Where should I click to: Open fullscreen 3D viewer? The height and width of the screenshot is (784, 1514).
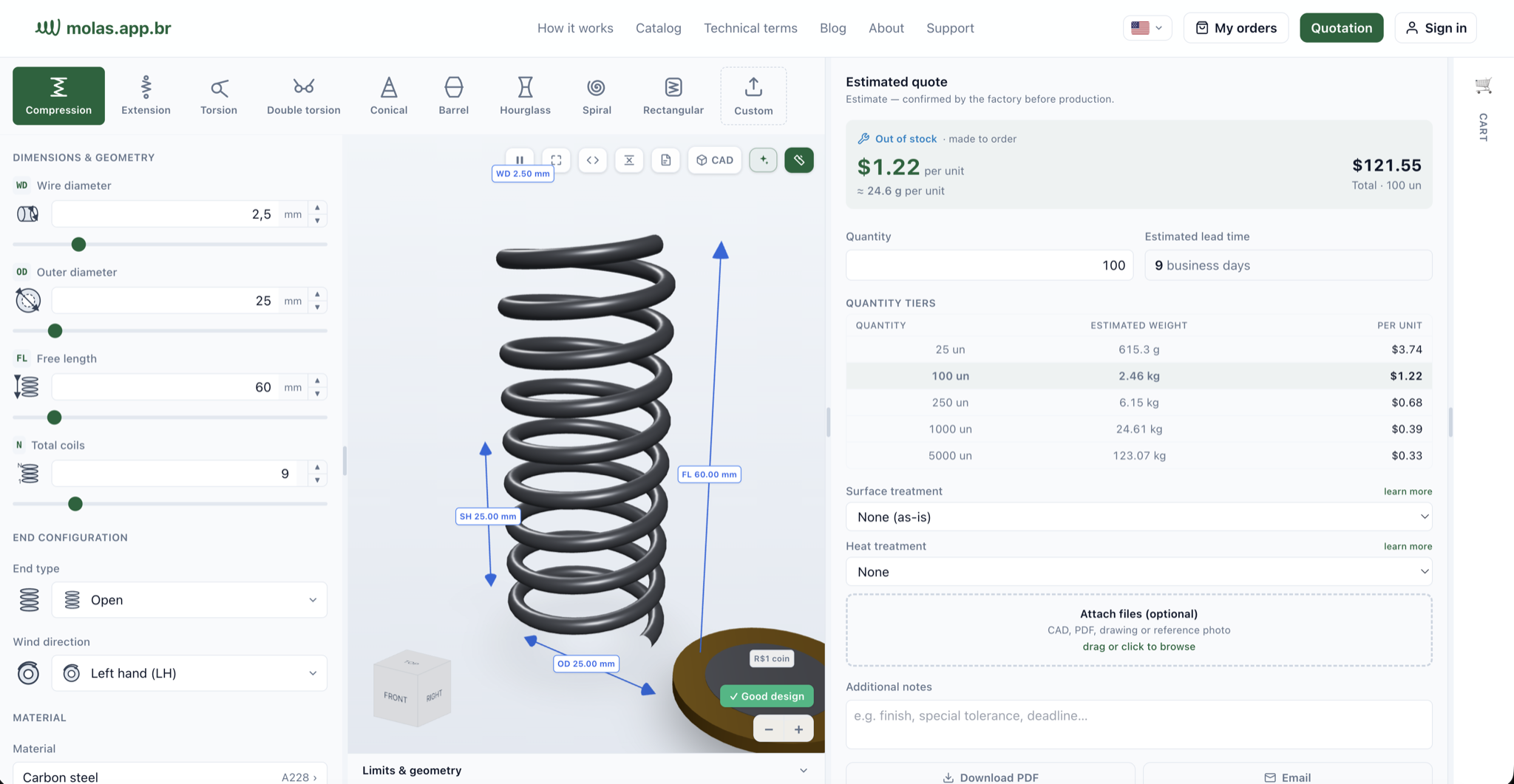[x=556, y=160]
